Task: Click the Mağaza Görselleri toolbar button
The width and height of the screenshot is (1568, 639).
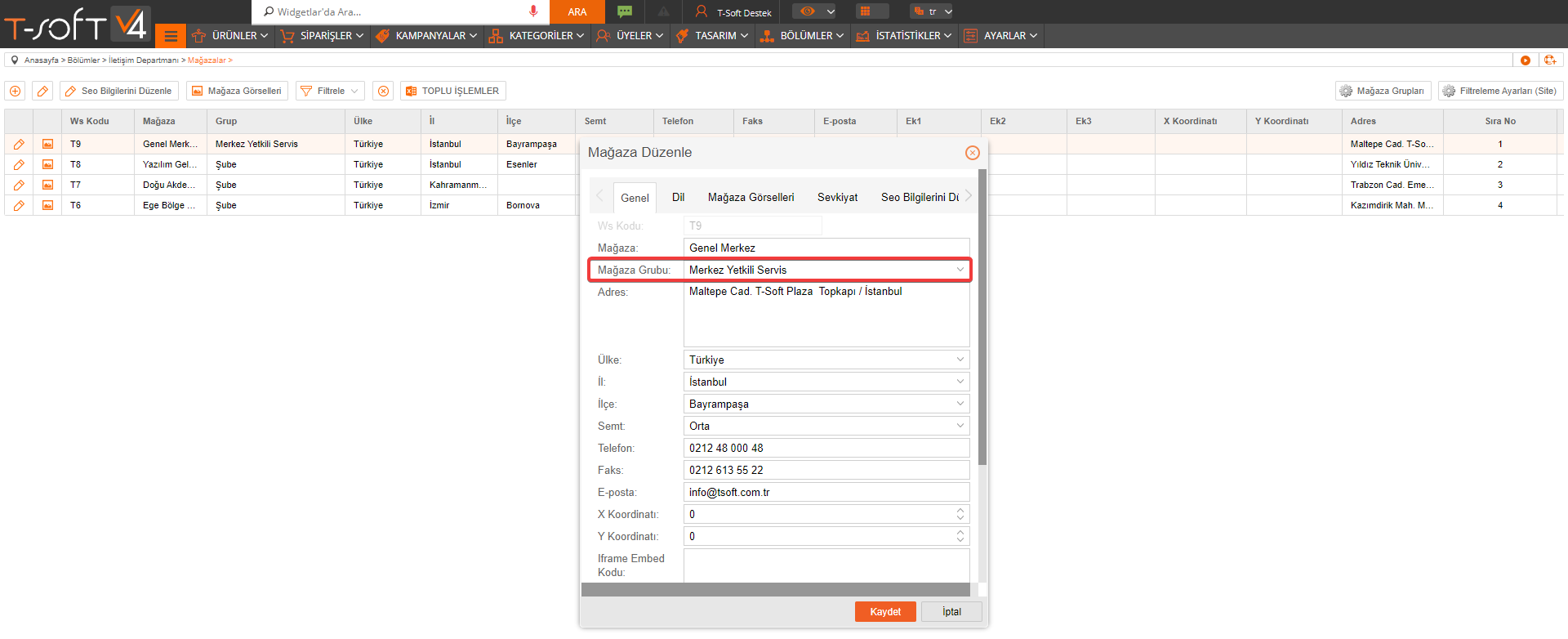Action: coord(237,91)
